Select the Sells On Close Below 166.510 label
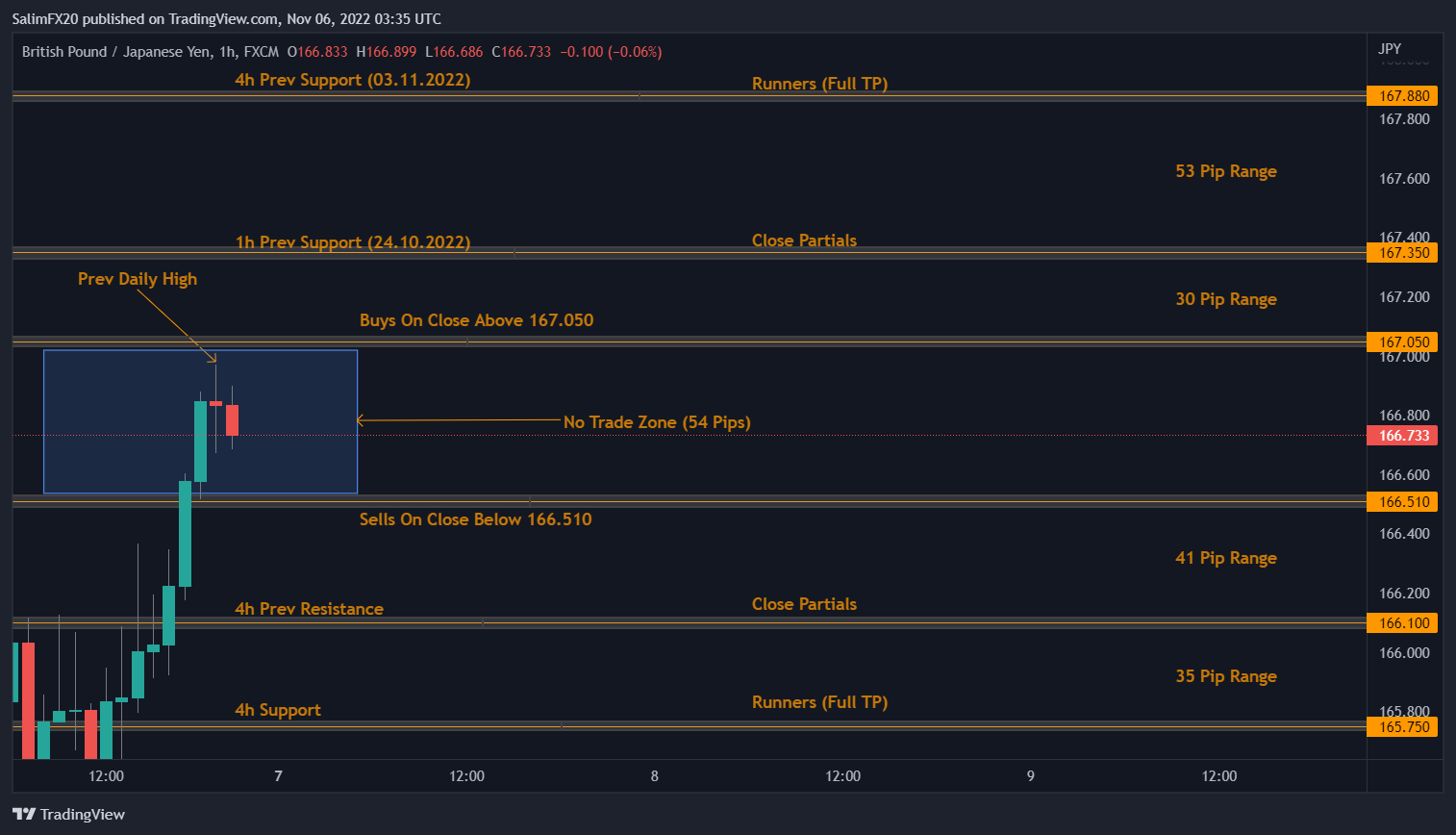This screenshot has width=1456, height=835. point(475,519)
